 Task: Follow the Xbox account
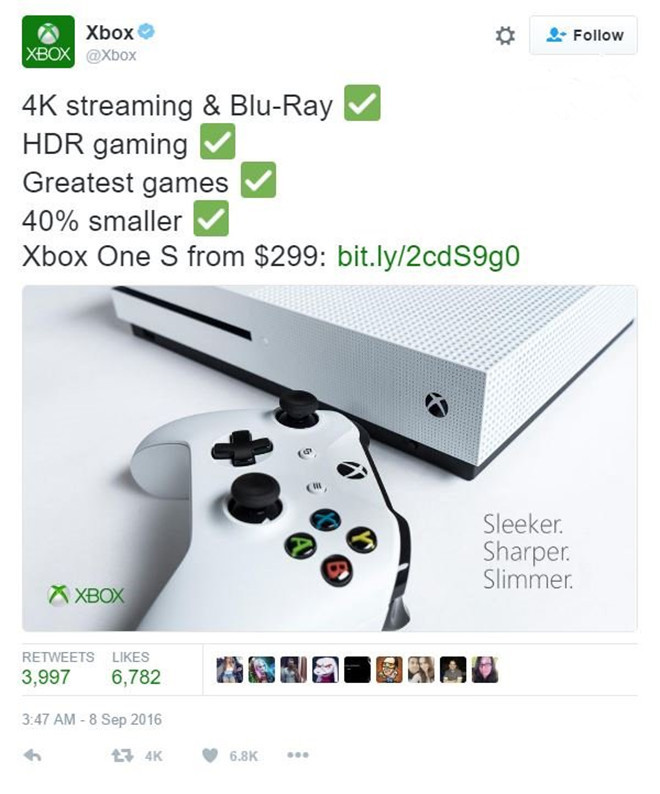point(583,35)
